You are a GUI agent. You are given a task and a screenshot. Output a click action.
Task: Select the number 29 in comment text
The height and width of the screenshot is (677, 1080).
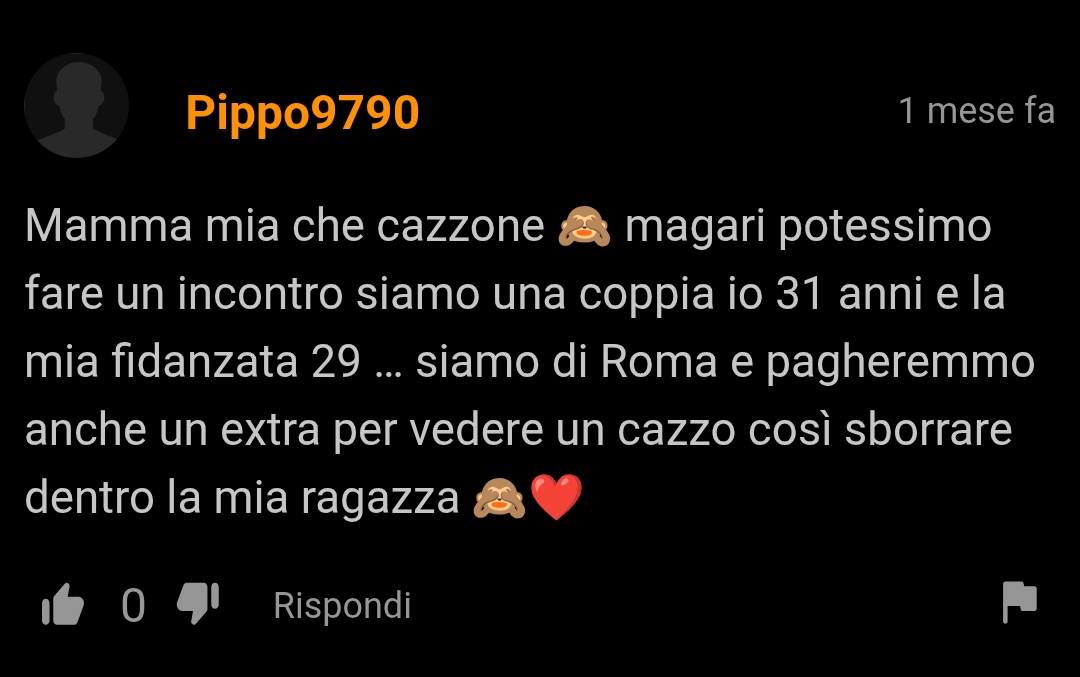[335, 362]
